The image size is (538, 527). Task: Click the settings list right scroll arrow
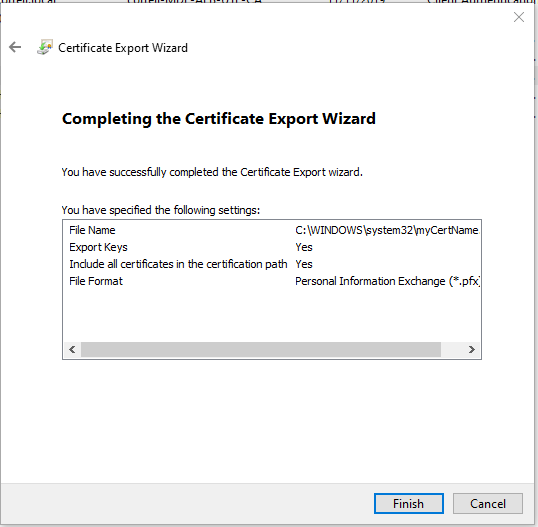coord(472,349)
